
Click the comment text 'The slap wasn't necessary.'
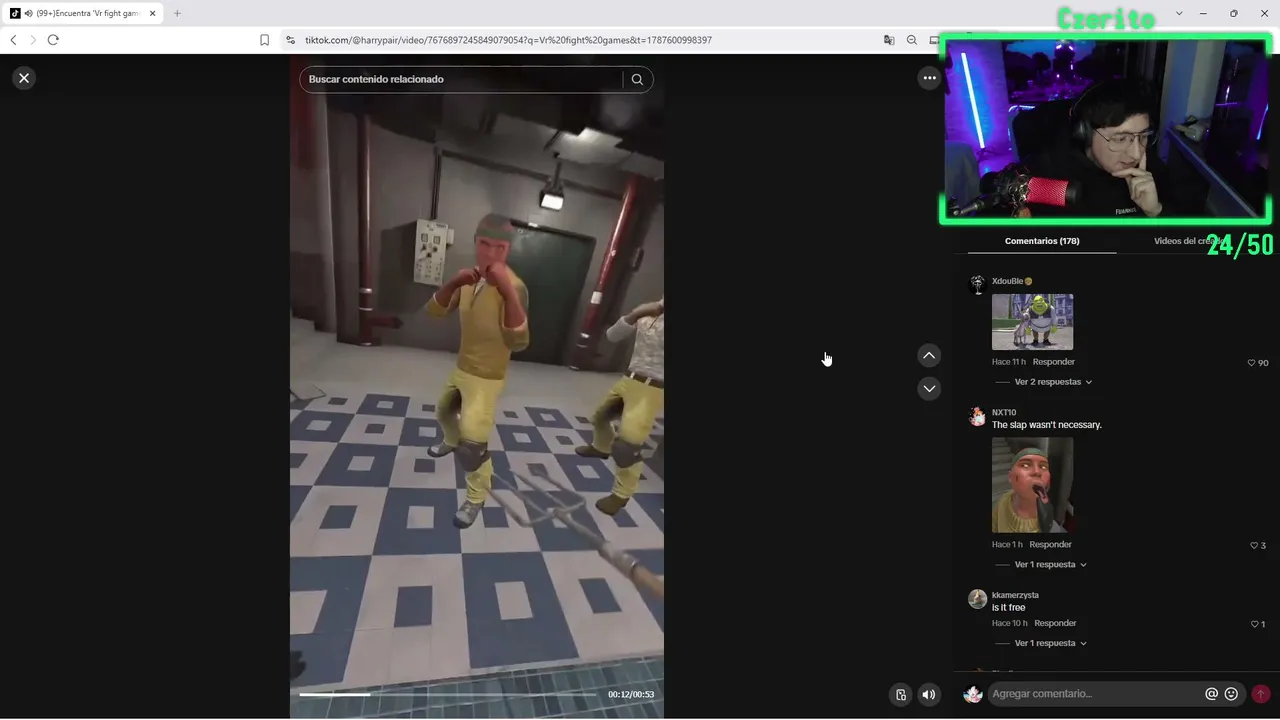tap(1047, 425)
